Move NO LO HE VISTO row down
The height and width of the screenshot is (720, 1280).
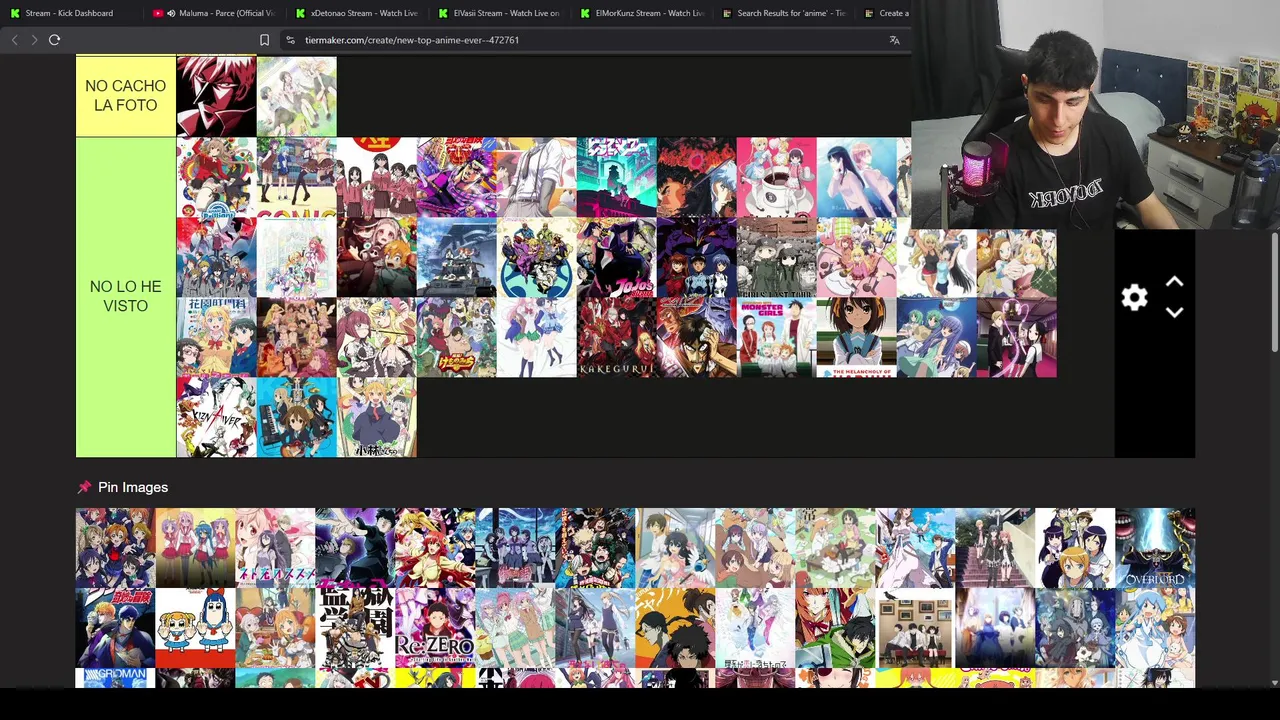click(x=1174, y=312)
